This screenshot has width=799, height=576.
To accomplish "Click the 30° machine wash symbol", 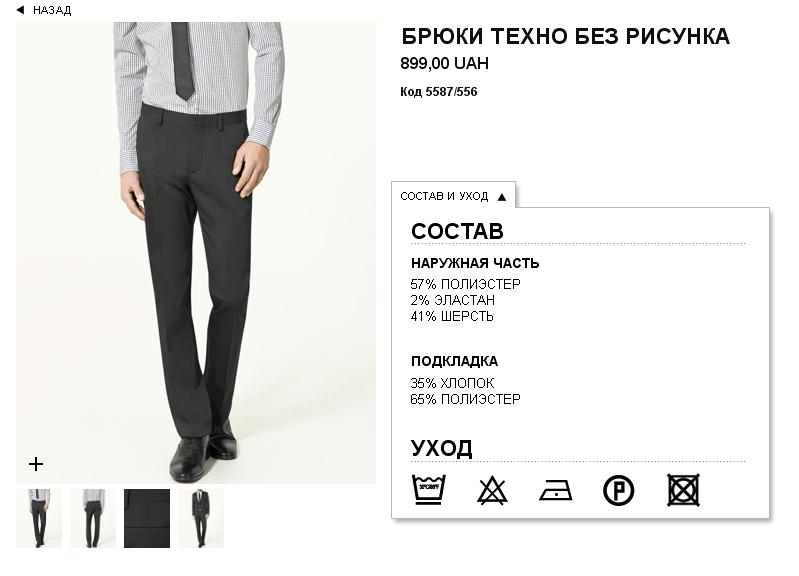I will click(428, 490).
